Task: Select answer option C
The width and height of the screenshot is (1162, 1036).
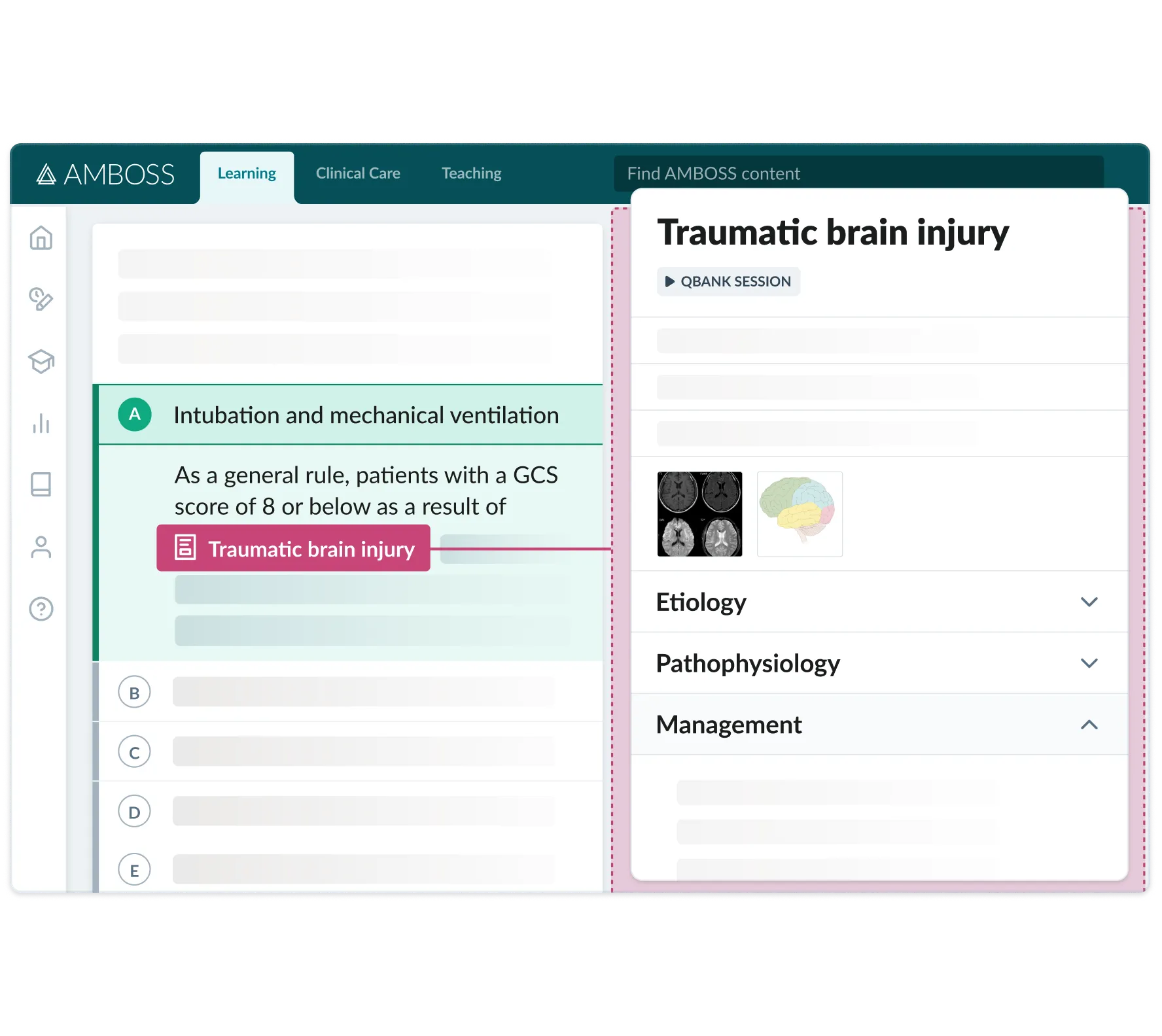Action: (134, 752)
